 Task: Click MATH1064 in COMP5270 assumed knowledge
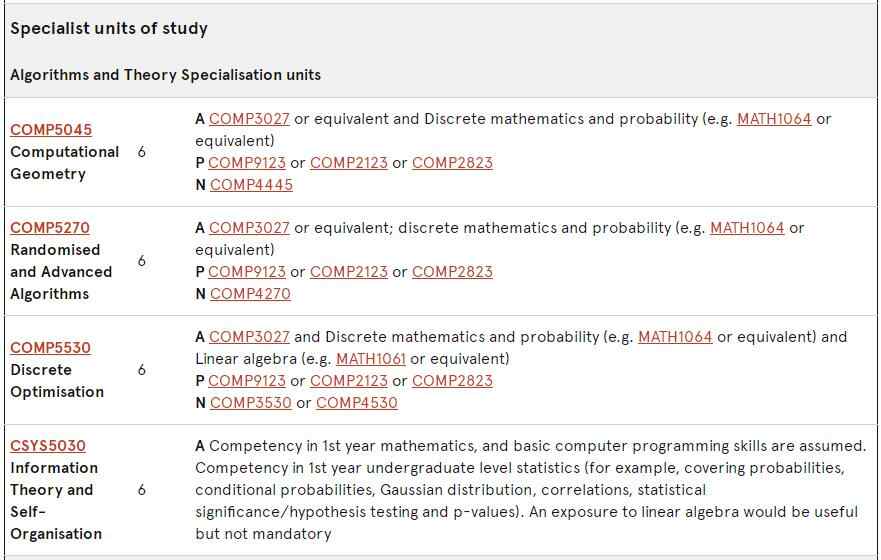click(747, 228)
